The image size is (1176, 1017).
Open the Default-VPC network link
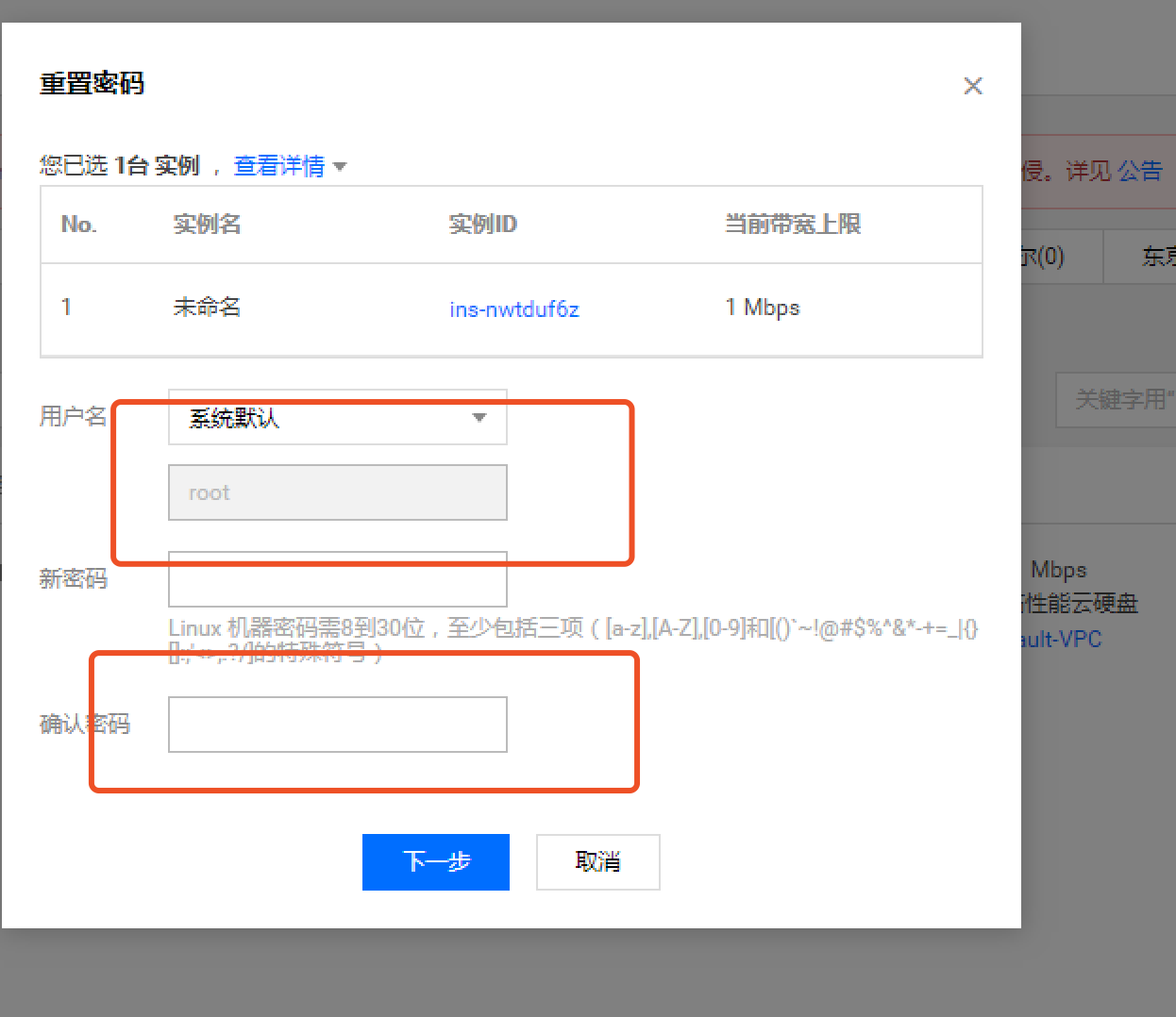coord(1061,639)
